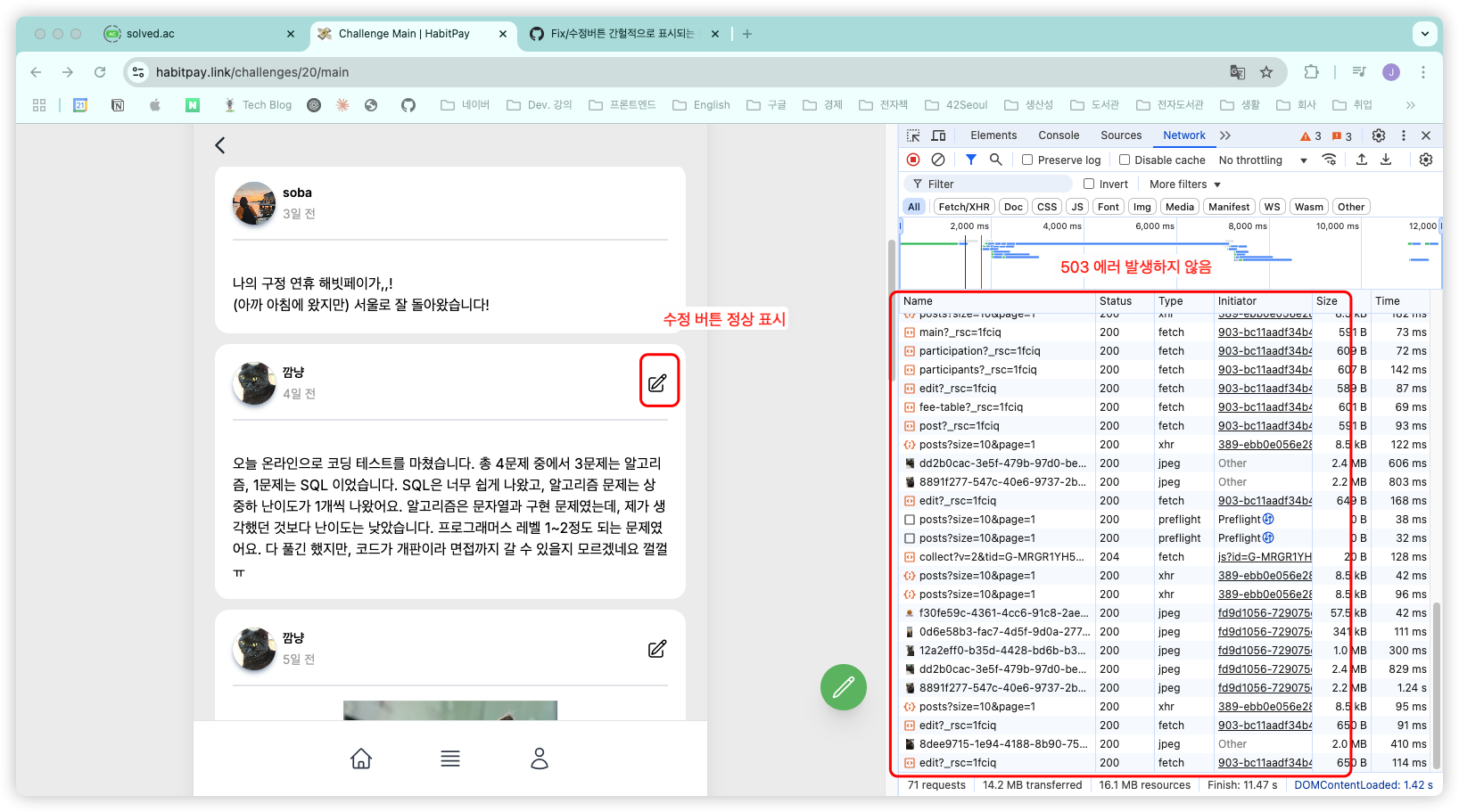Check the Disable cache option
The height and width of the screenshot is (812, 1459).
(1125, 160)
